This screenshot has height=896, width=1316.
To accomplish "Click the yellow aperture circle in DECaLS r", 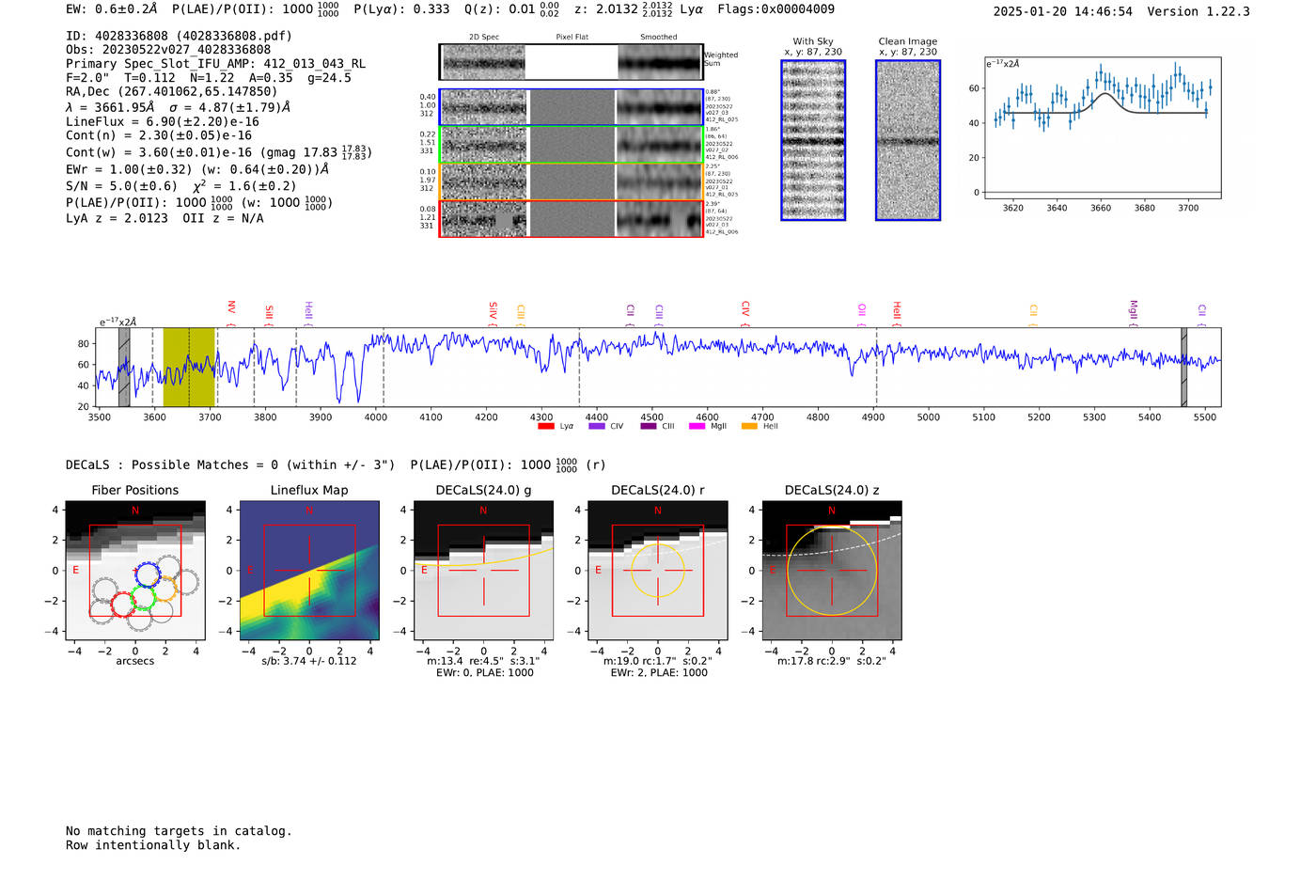I will pyautogui.click(x=658, y=571).
